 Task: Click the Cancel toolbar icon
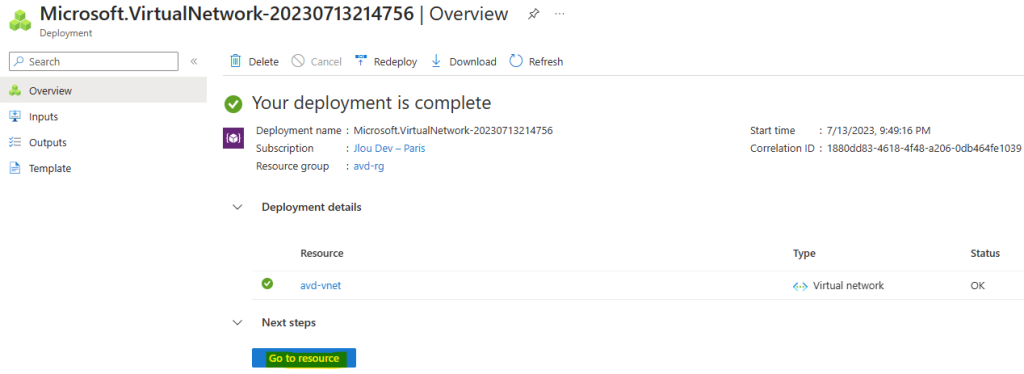click(x=298, y=61)
